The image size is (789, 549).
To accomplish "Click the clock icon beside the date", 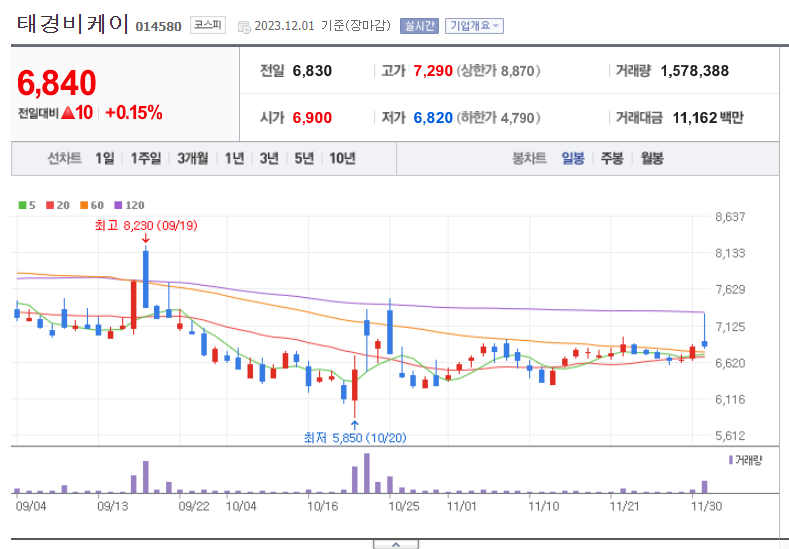I will pos(244,27).
